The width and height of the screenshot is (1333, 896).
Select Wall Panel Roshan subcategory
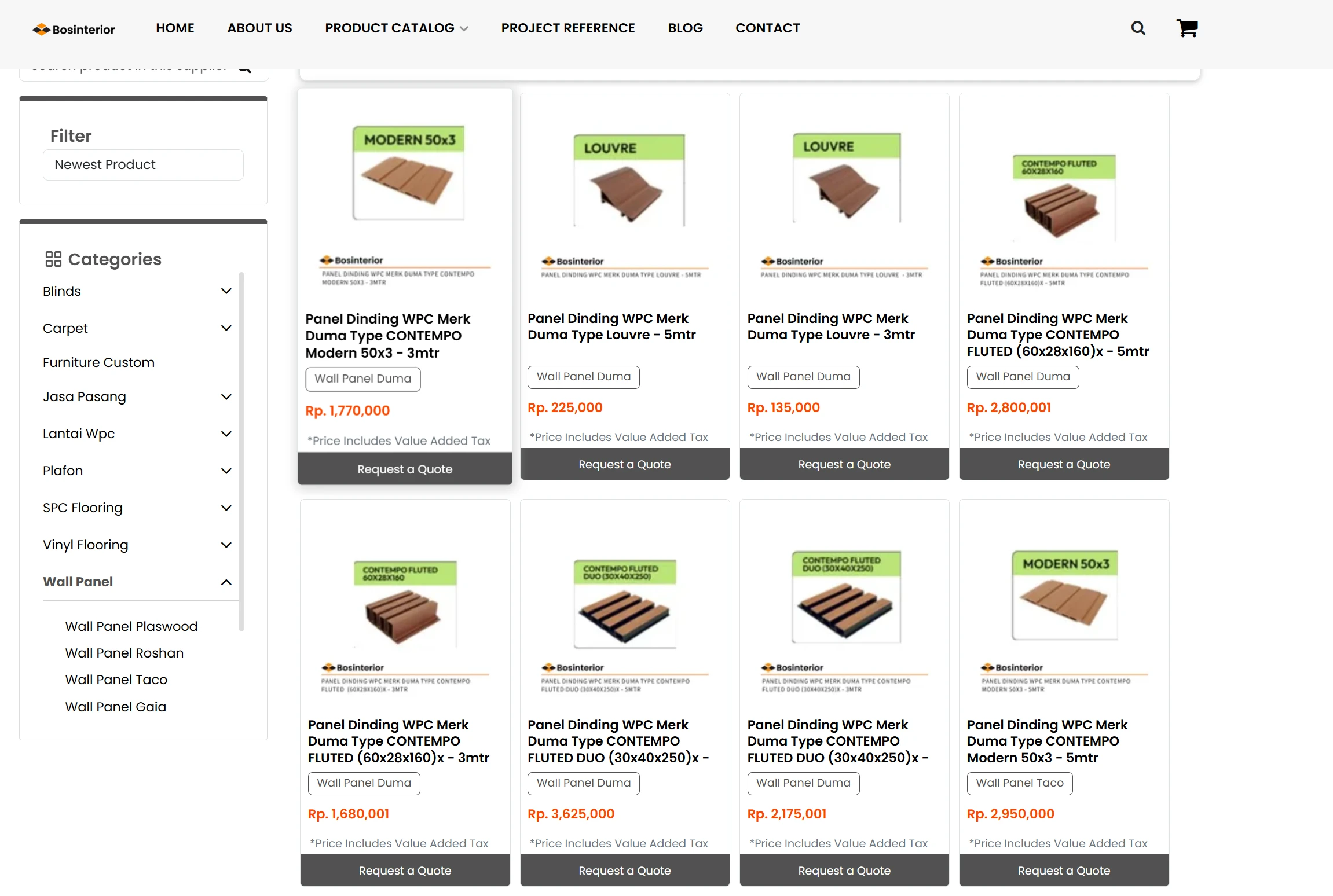[x=124, y=653]
